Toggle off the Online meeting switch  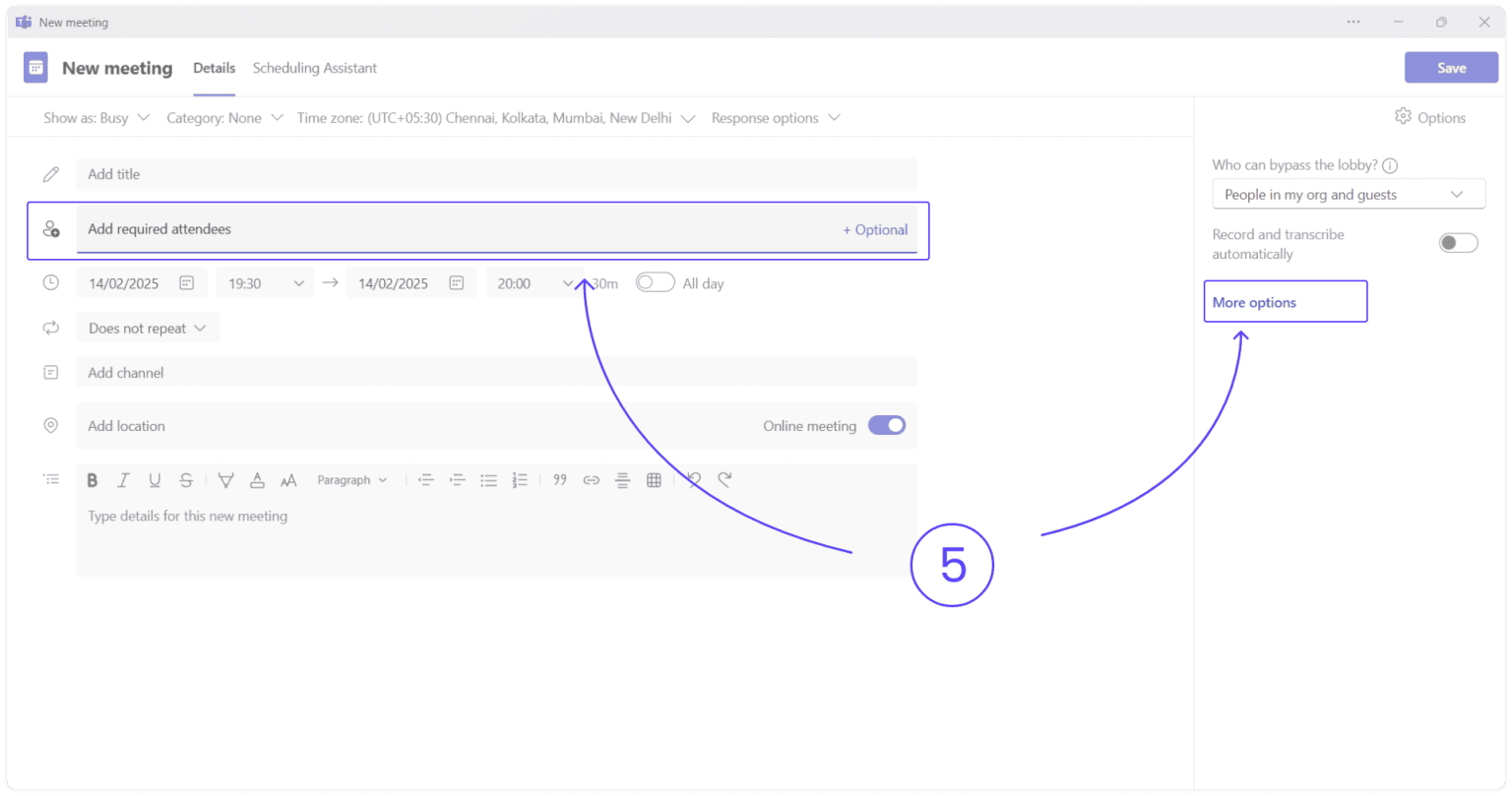[886, 425]
